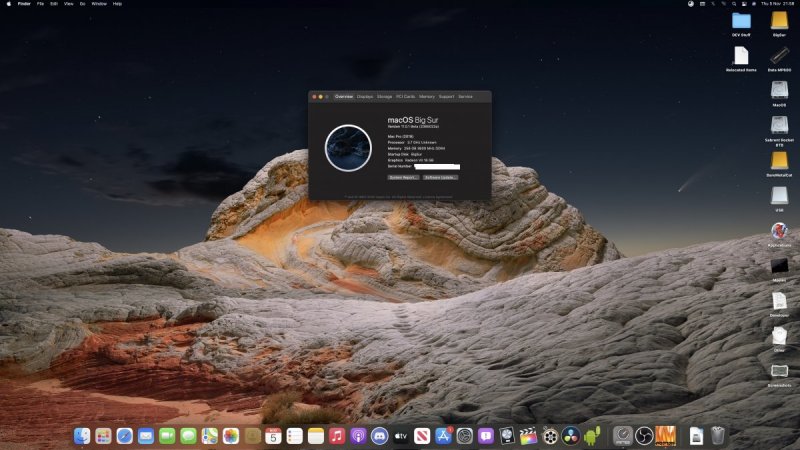Click the Software Update button
The image size is (800, 450).
(440, 177)
